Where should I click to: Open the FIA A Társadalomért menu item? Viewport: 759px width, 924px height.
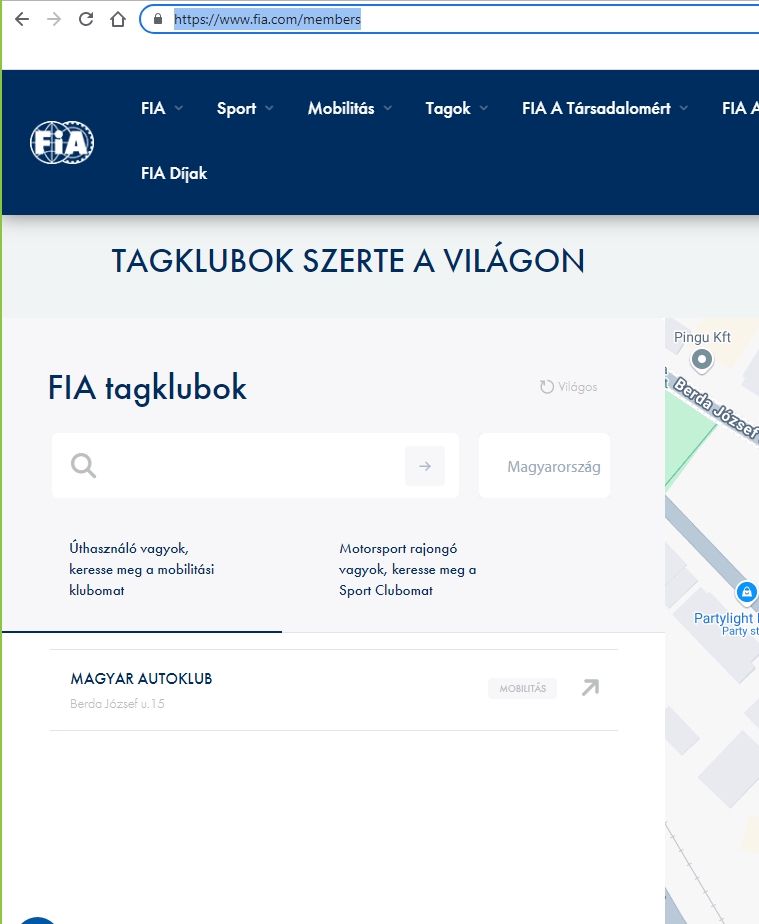(x=596, y=108)
